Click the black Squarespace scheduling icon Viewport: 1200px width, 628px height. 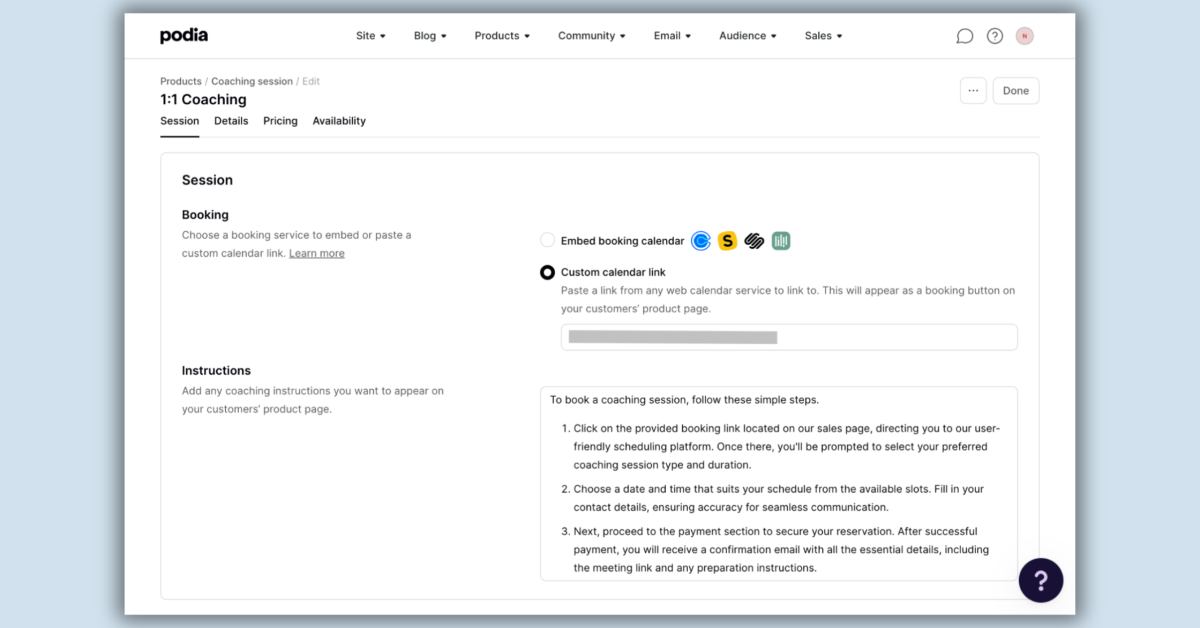pos(754,241)
